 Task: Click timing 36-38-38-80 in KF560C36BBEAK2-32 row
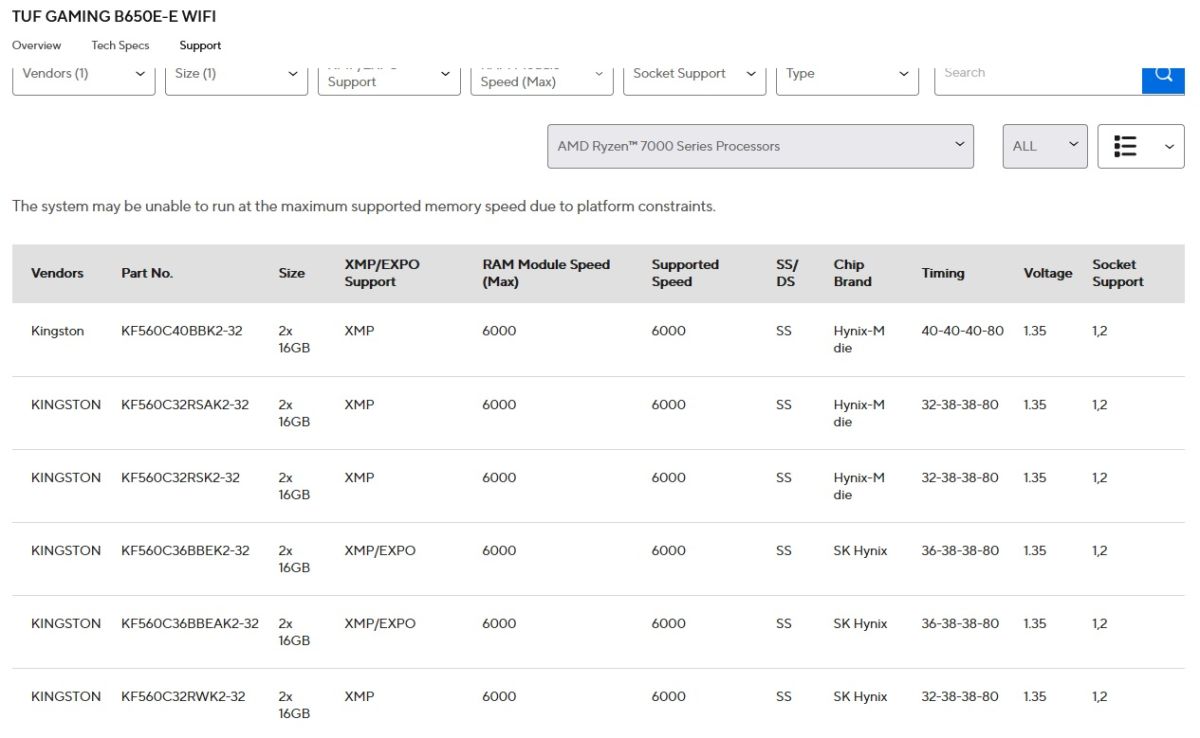click(960, 624)
